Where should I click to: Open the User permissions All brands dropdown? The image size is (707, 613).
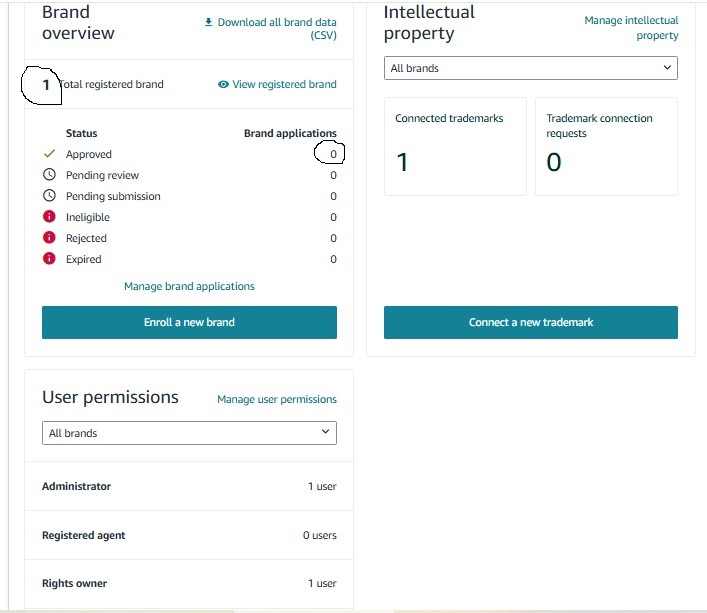[189, 433]
